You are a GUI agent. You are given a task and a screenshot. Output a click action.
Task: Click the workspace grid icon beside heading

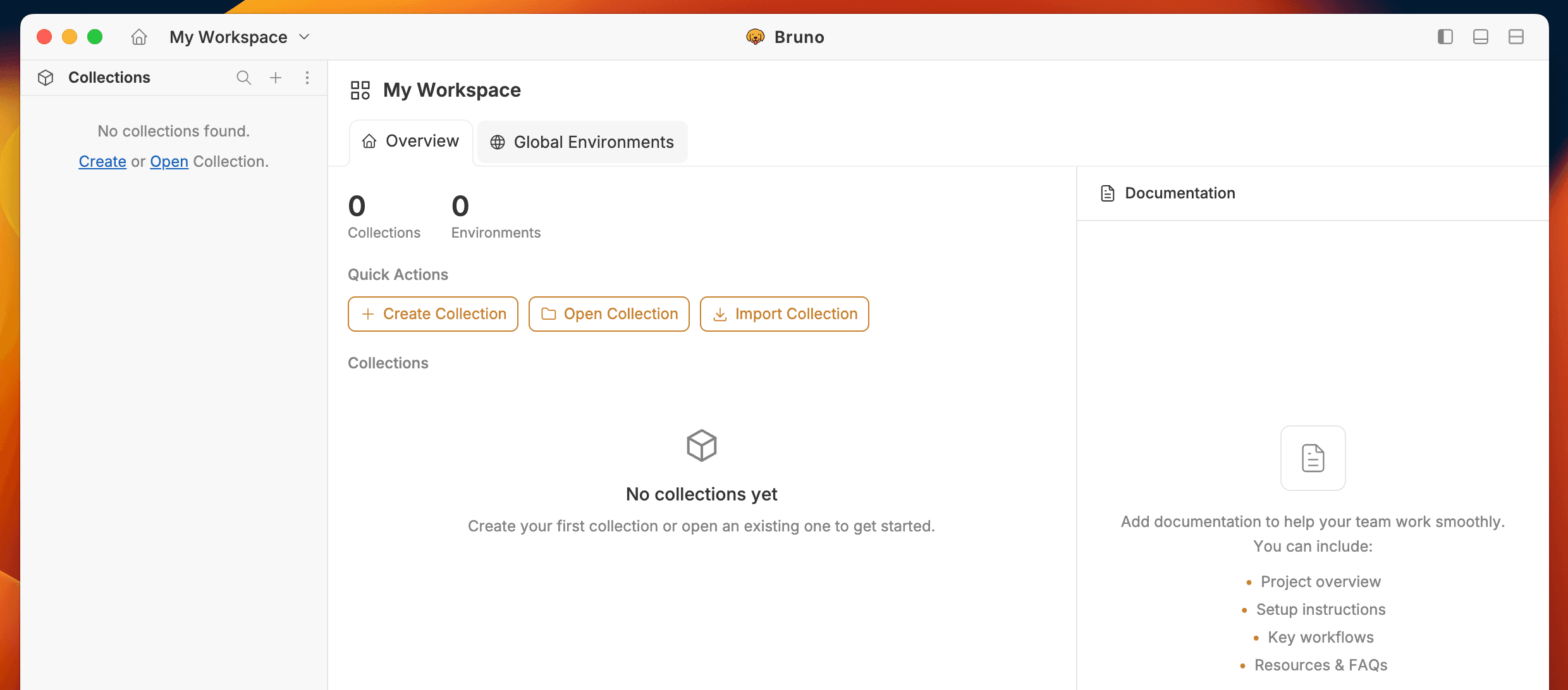pyautogui.click(x=360, y=90)
